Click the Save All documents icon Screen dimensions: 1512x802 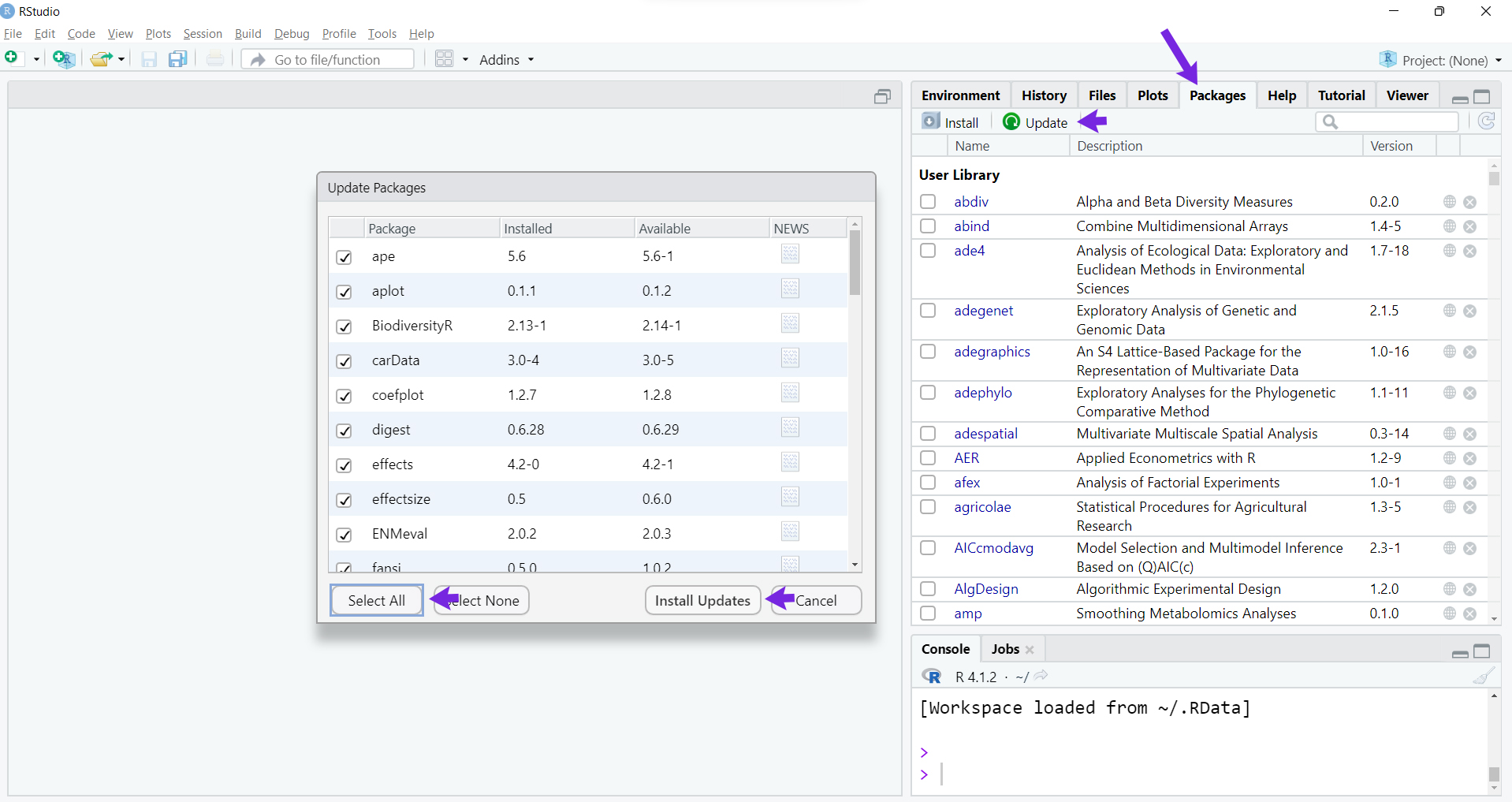tap(178, 59)
